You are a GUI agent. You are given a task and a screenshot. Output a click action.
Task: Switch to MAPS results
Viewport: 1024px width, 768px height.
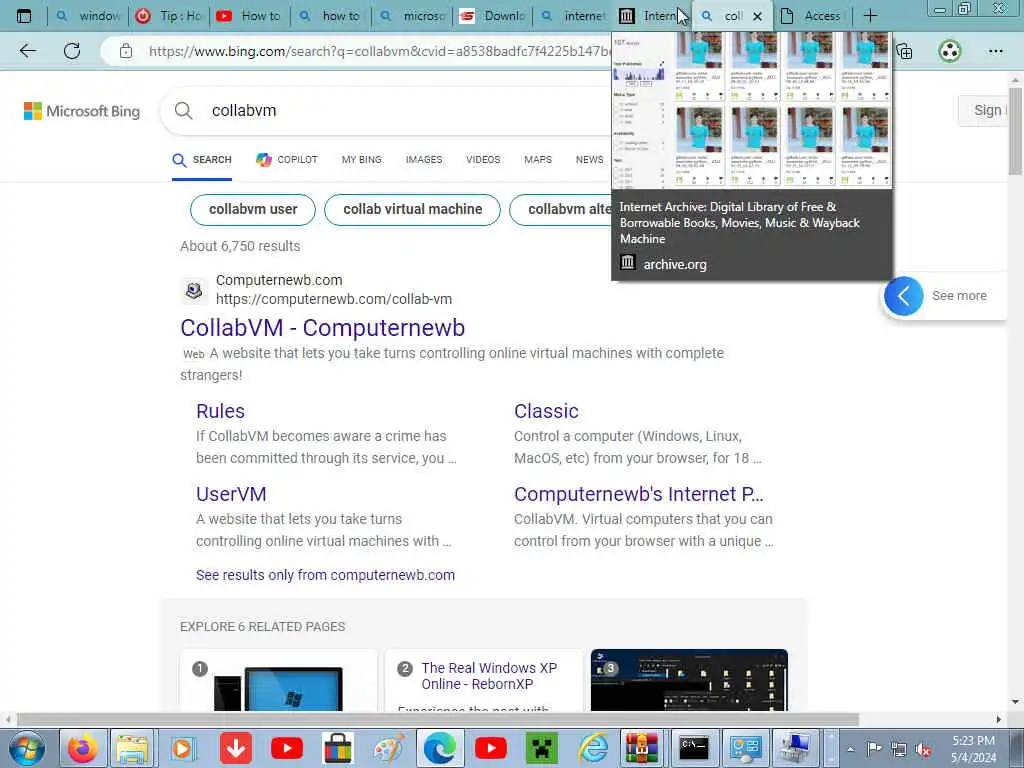click(538, 160)
